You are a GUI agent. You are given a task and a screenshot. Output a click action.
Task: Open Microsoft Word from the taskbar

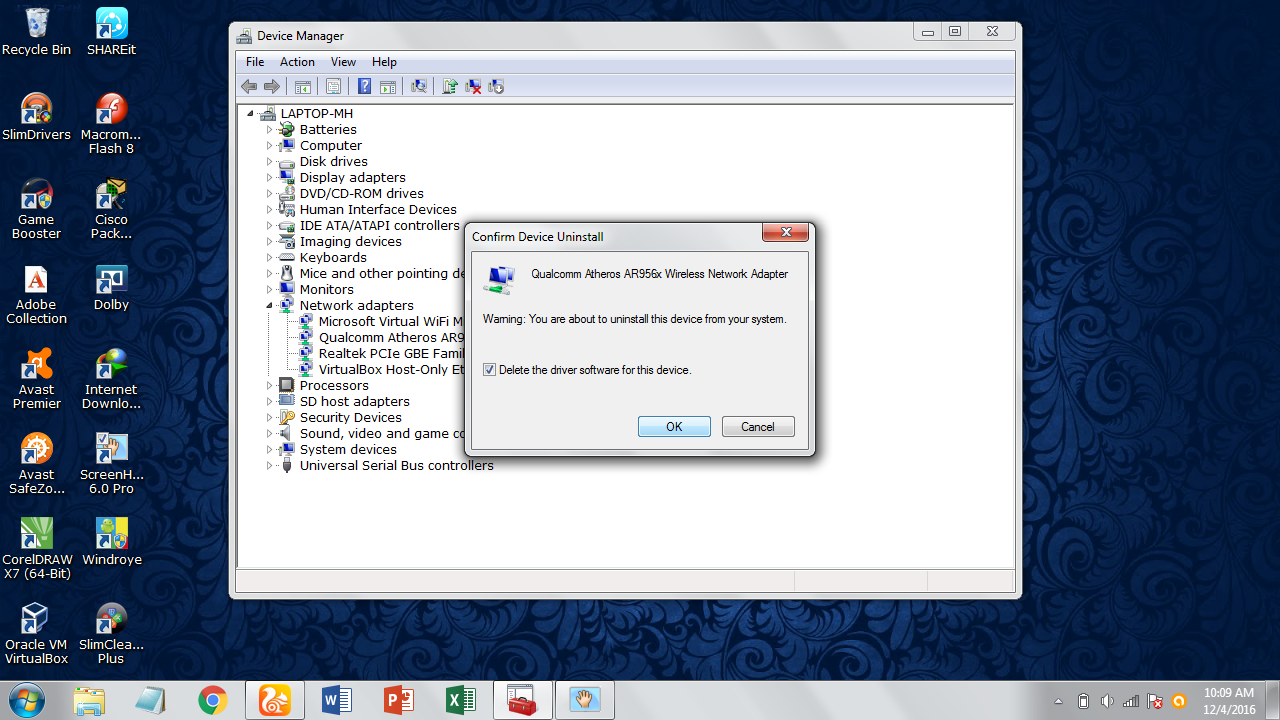(x=337, y=701)
